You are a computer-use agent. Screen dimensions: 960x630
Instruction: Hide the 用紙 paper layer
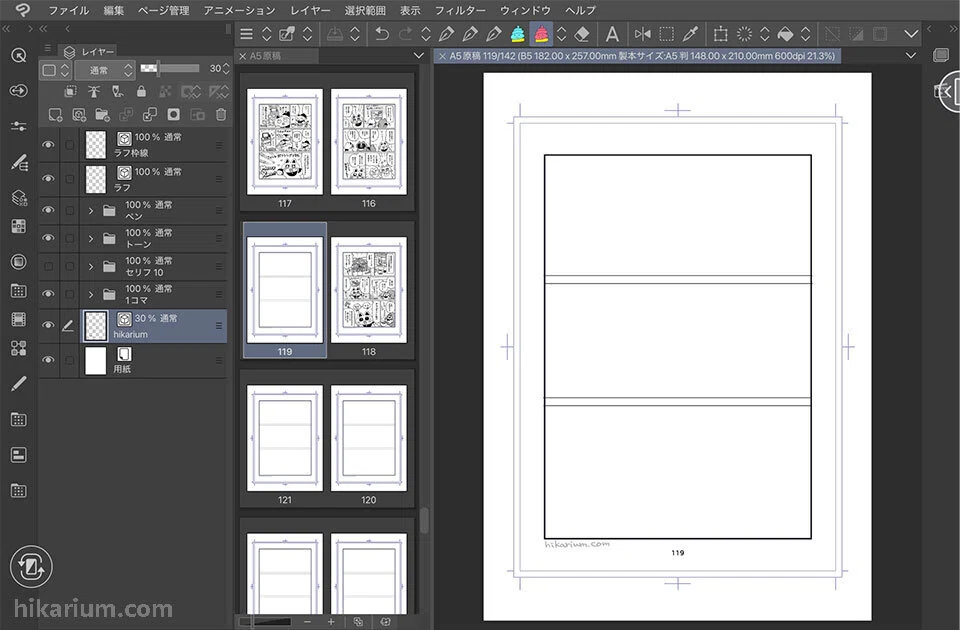pos(48,360)
